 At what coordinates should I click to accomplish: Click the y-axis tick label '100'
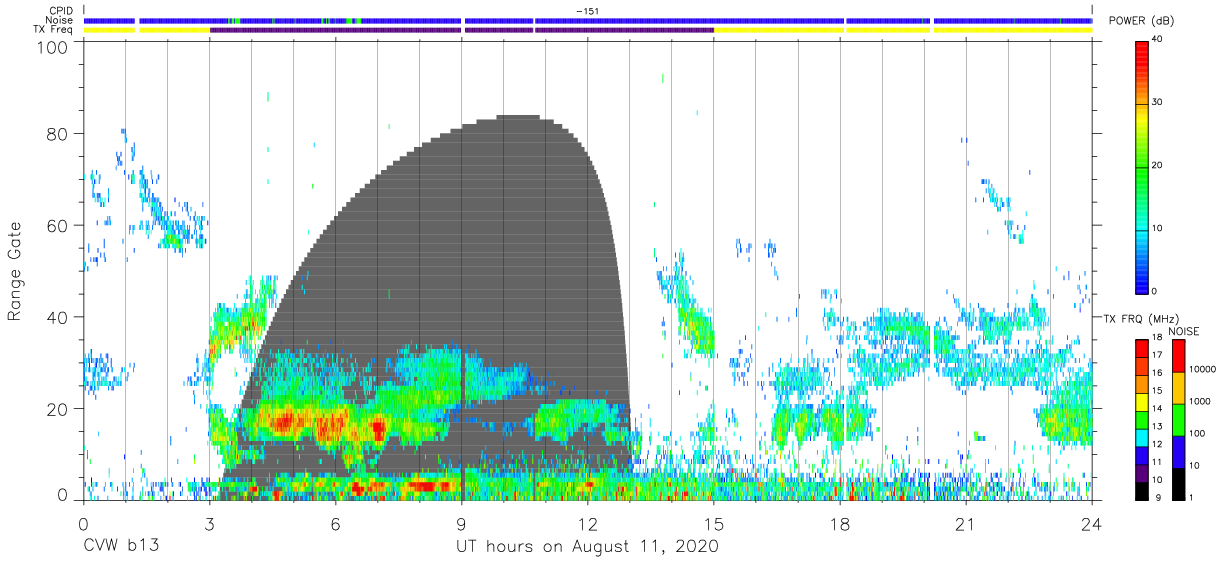pyautogui.click(x=54, y=46)
